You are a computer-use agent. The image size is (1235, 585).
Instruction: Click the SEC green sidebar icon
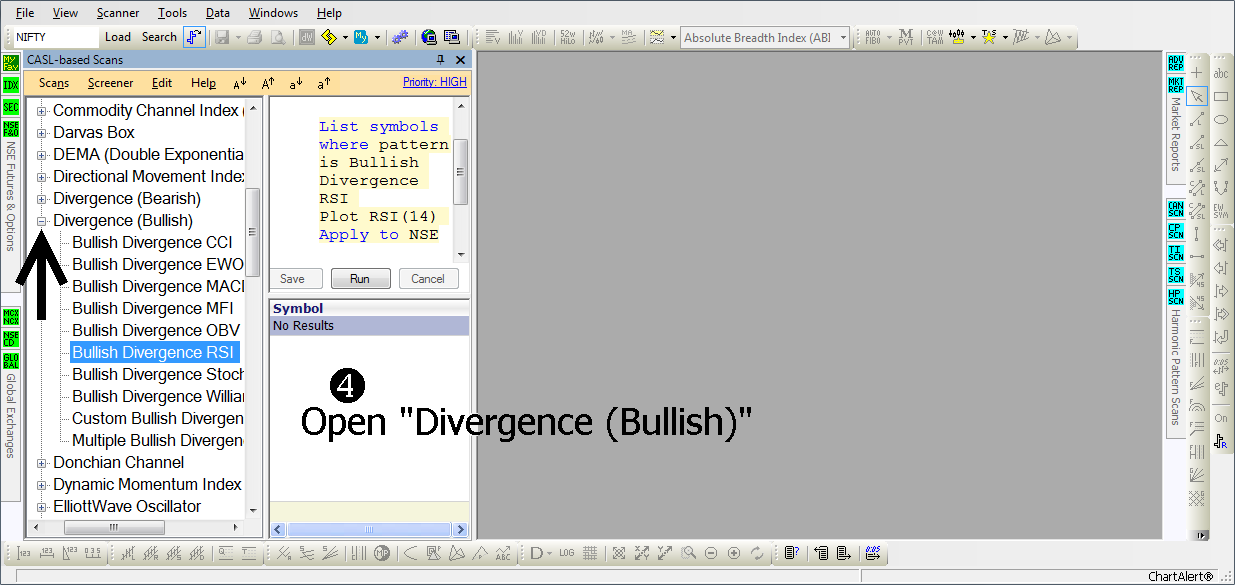point(11,107)
